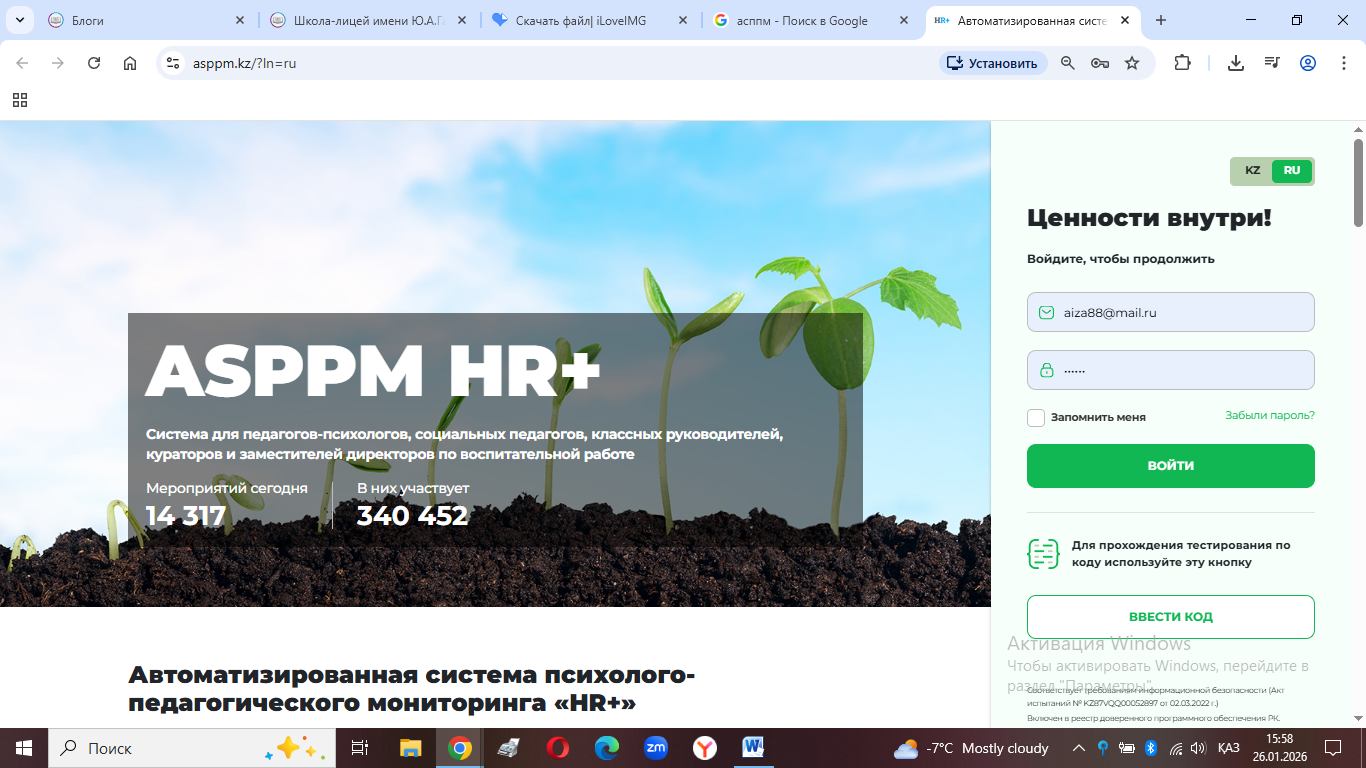Bookmark the page with the star icon
Screen dimensions: 1366x768
(1132, 62)
